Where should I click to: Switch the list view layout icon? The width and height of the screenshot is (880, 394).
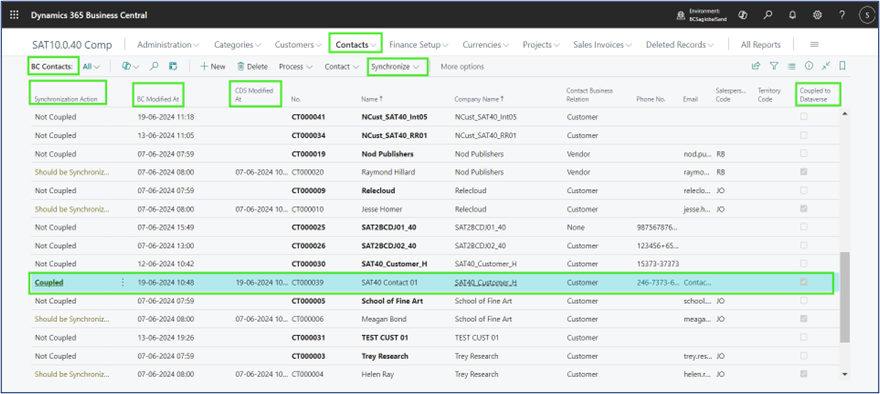point(791,66)
